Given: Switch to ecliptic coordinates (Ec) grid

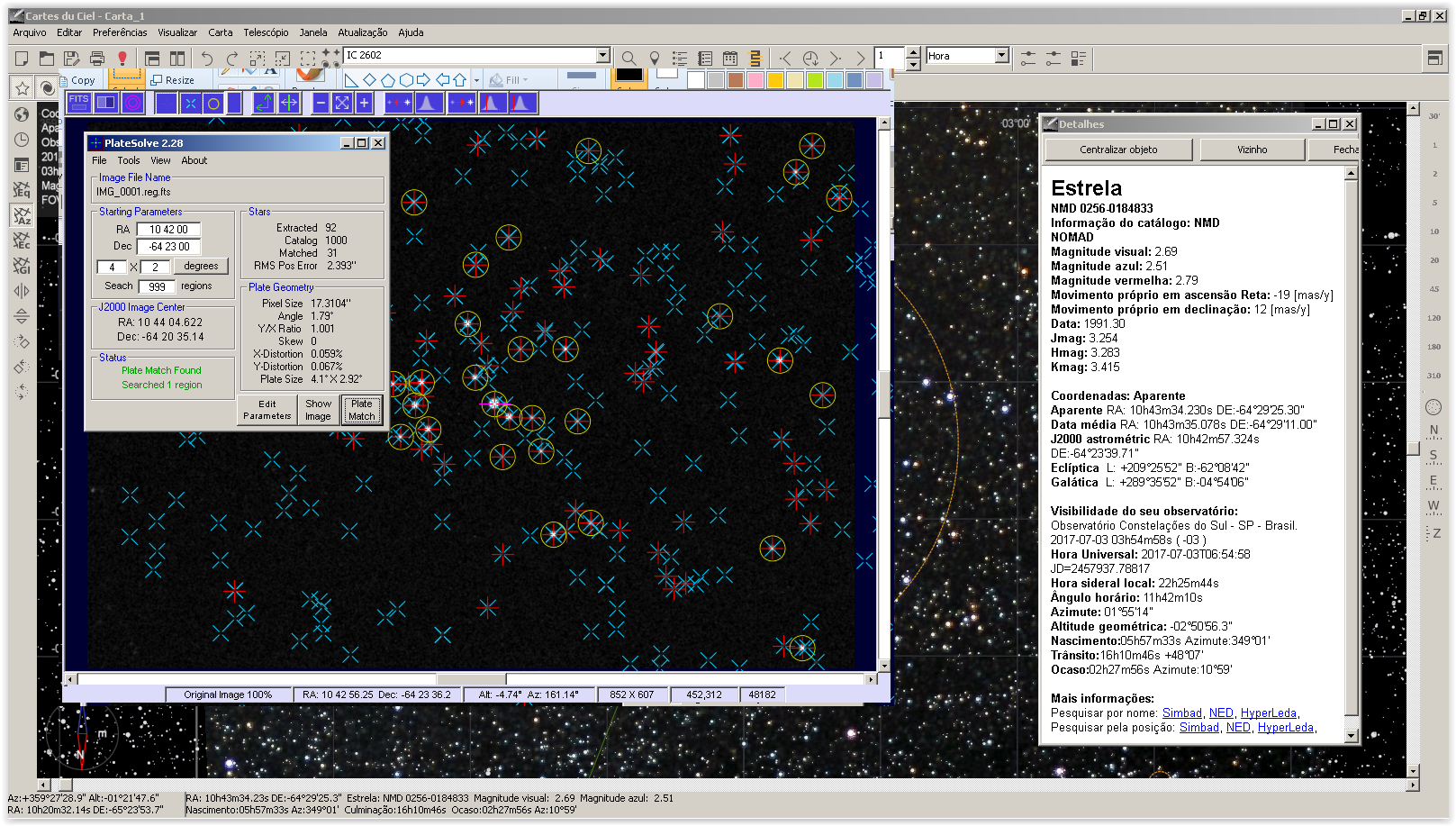Looking at the screenshot, I should (x=22, y=241).
